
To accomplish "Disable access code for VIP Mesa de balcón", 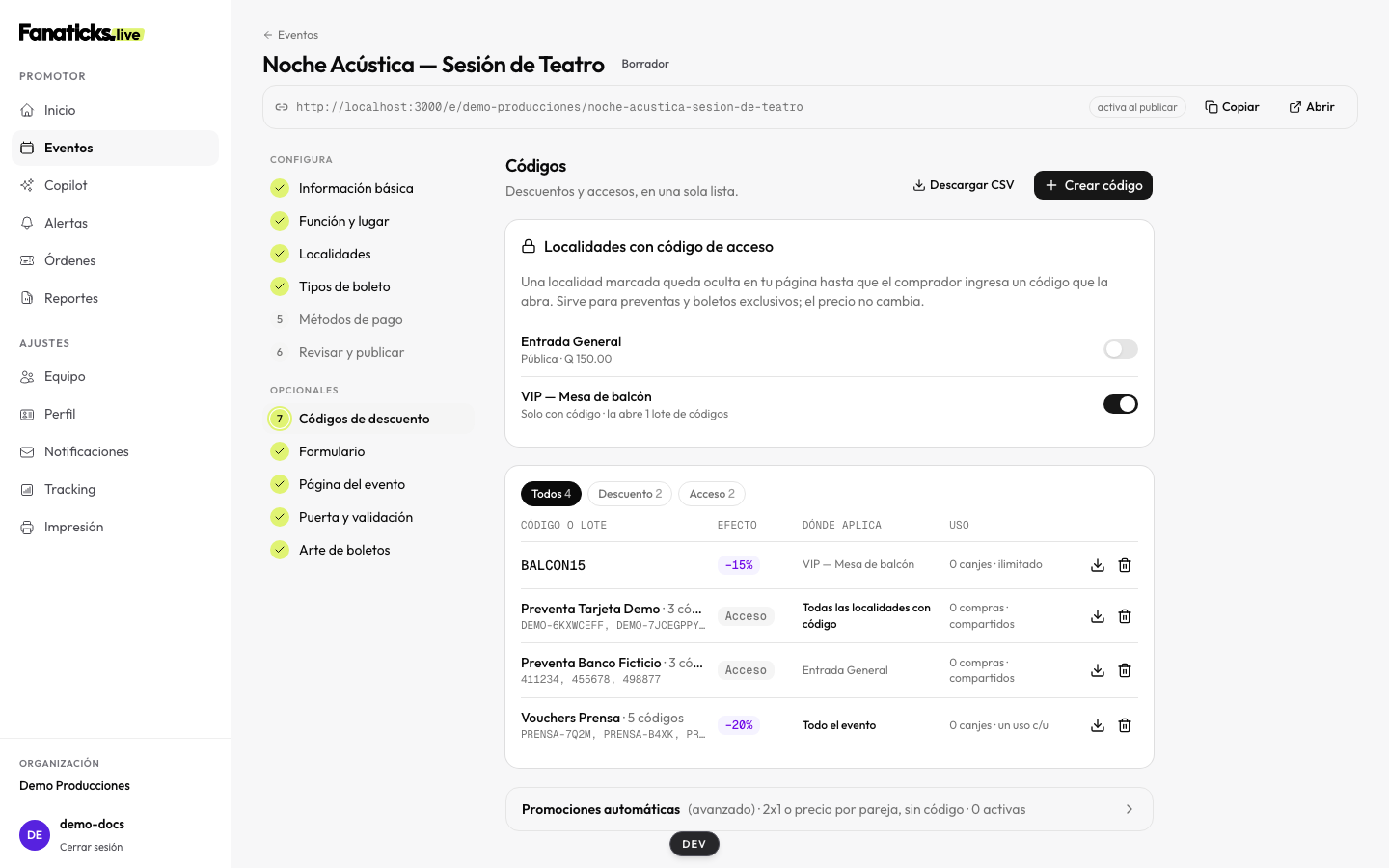I will [x=1121, y=404].
